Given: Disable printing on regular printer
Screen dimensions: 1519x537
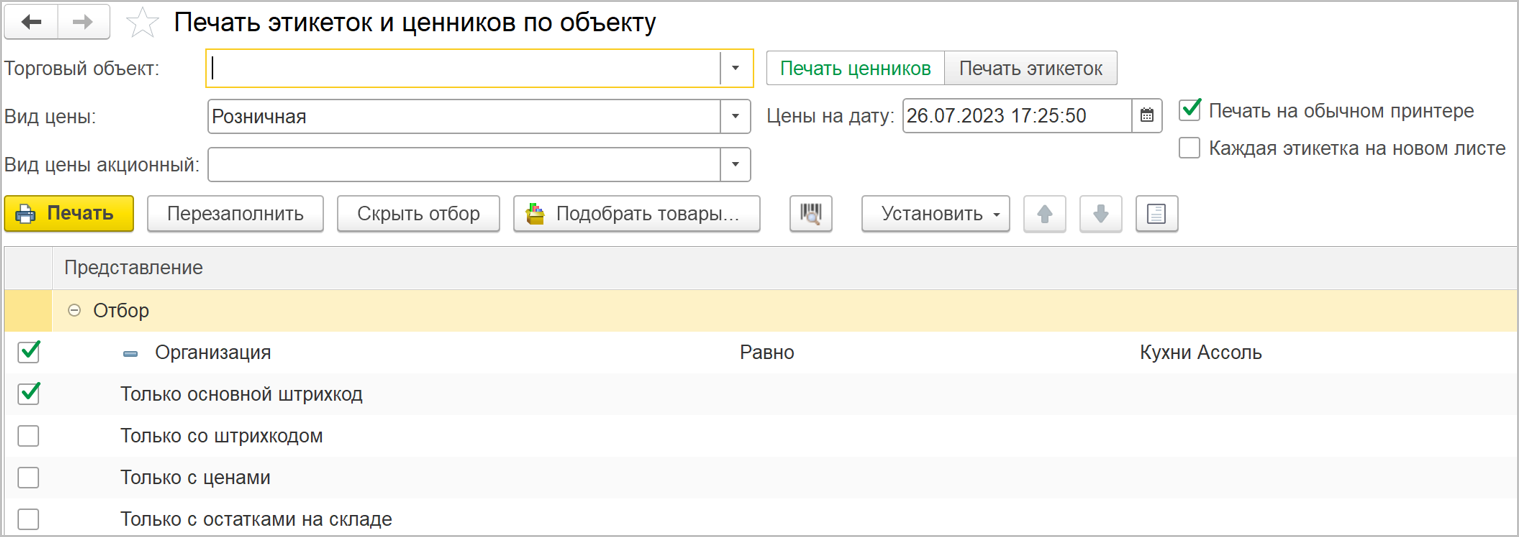Looking at the screenshot, I should pyautogui.click(x=1190, y=110).
